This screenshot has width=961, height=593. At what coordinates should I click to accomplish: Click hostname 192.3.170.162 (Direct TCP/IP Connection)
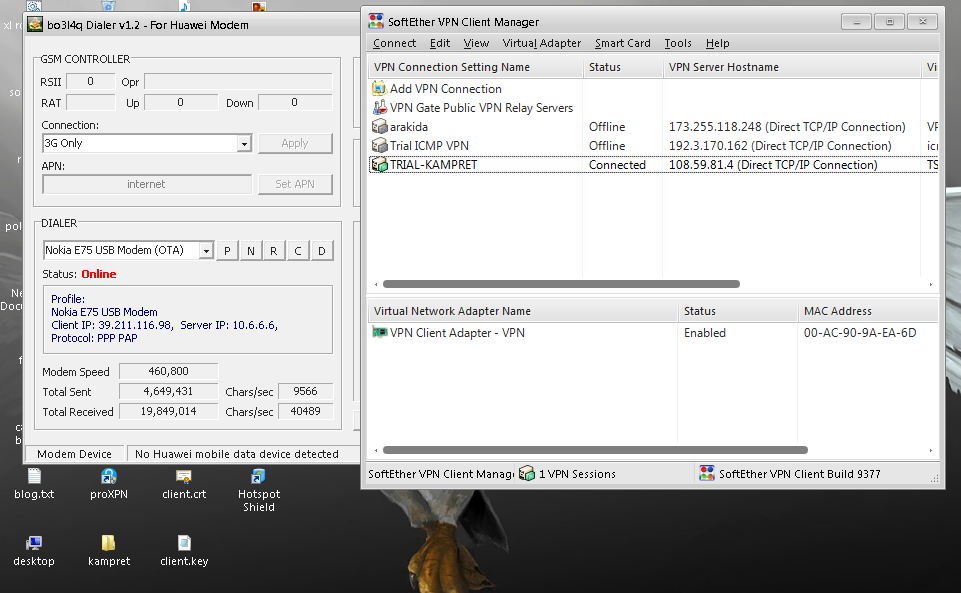780,146
